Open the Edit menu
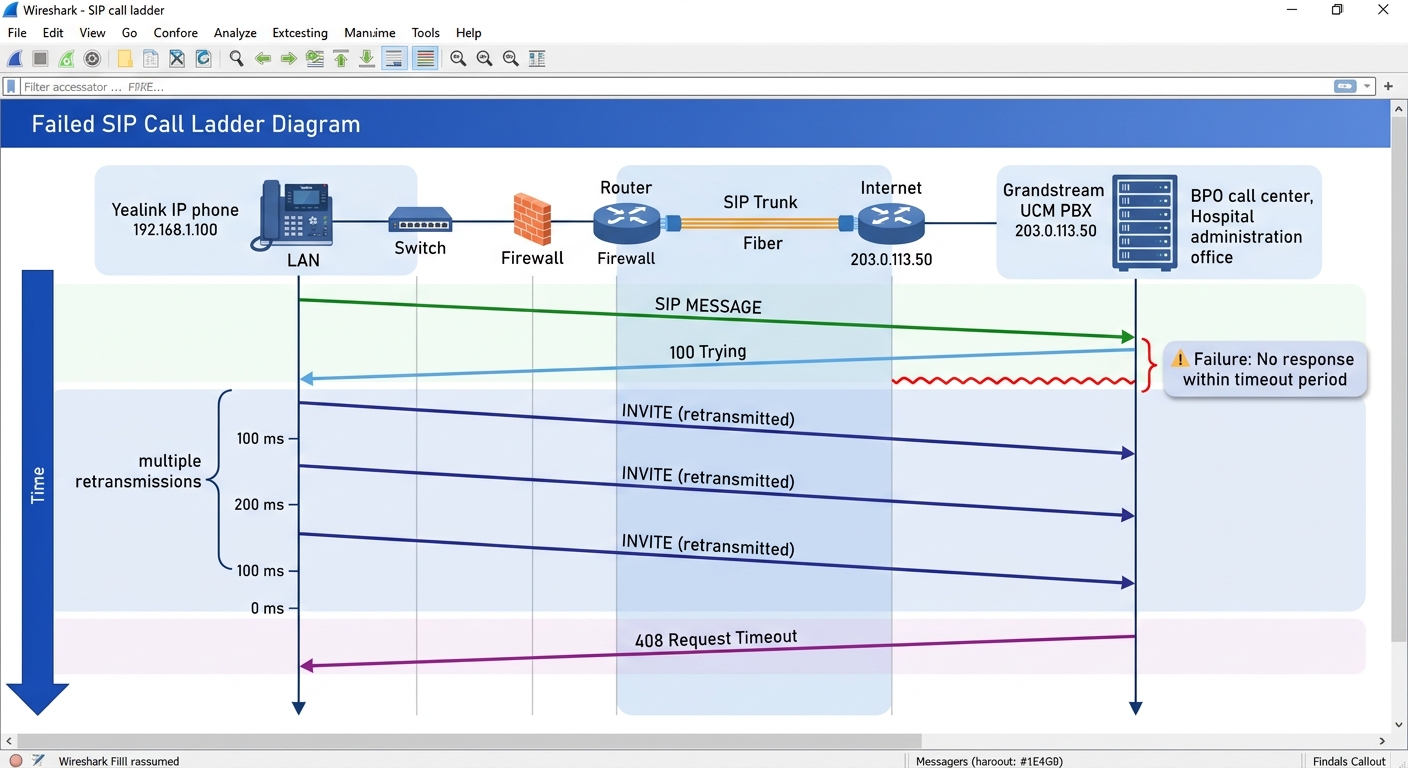Image resolution: width=1408 pixels, height=768 pixels. [x=53, y=33]
